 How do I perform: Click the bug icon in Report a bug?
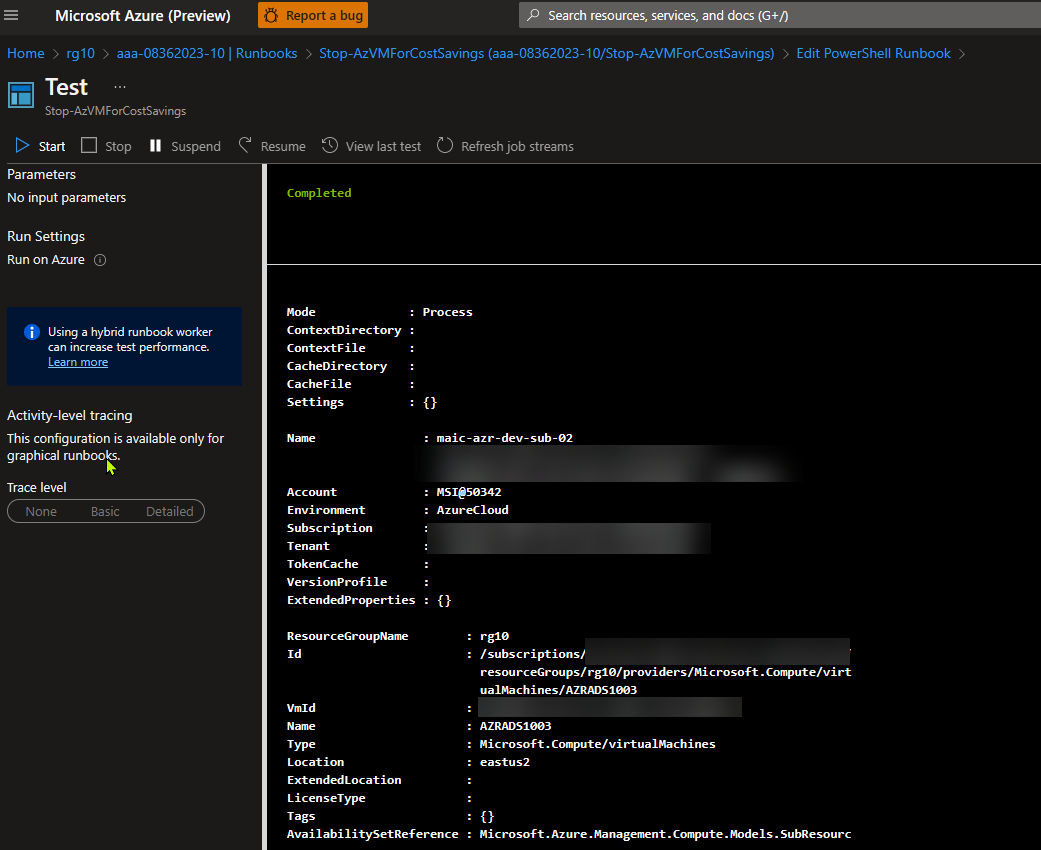click(x=271, y=15)
